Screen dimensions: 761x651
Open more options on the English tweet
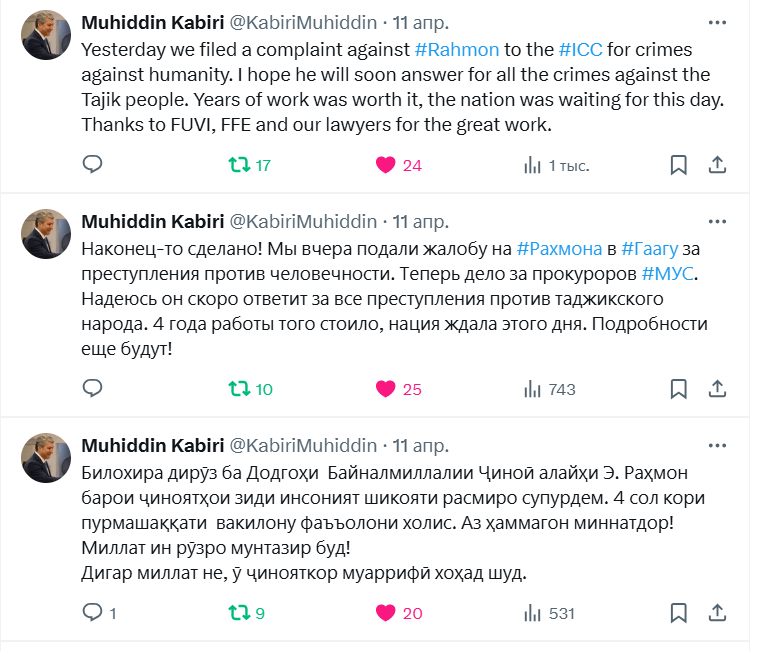click(717, 23)
